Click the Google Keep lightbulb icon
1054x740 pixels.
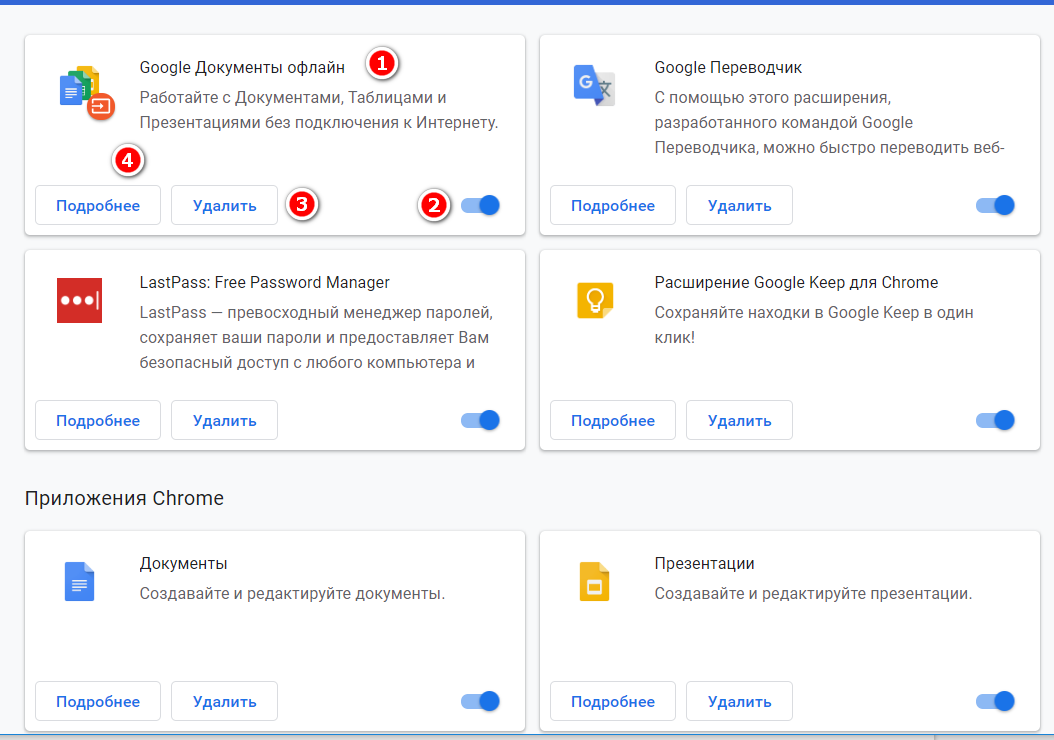pyautogui.click(x=595, y=300)
